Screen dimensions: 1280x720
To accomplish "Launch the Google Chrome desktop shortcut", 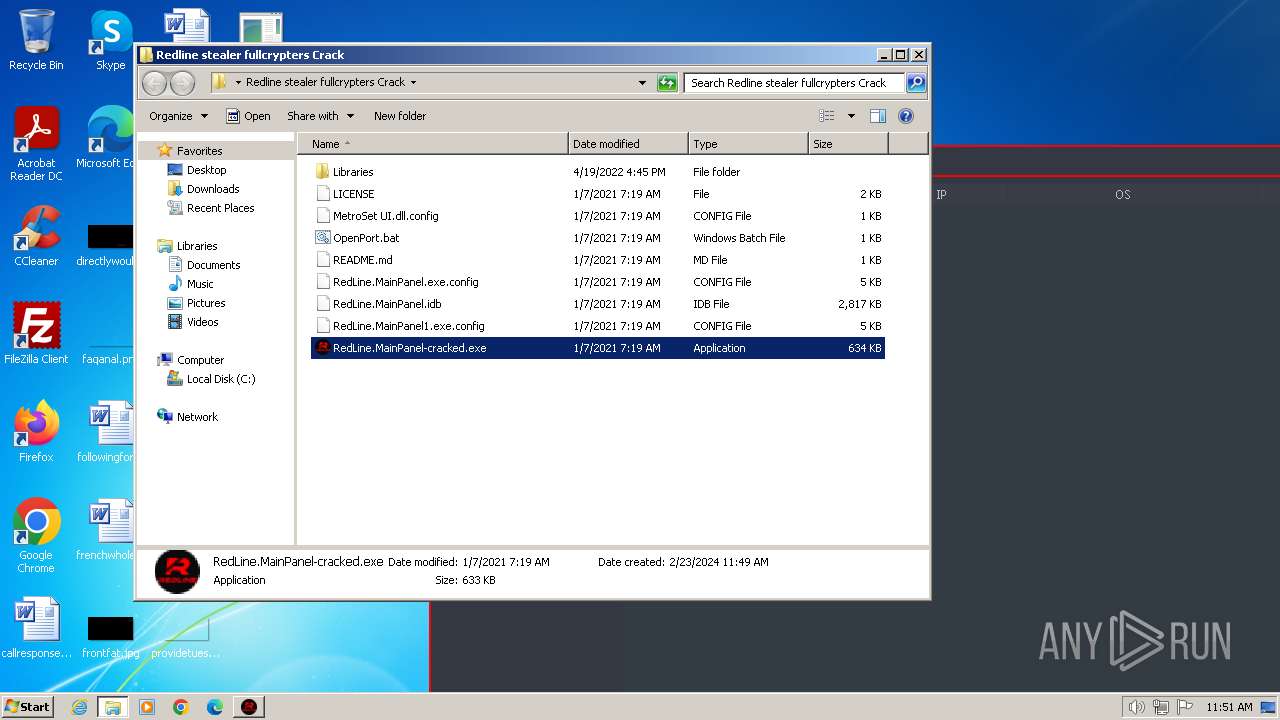I will tap(36, 535).
